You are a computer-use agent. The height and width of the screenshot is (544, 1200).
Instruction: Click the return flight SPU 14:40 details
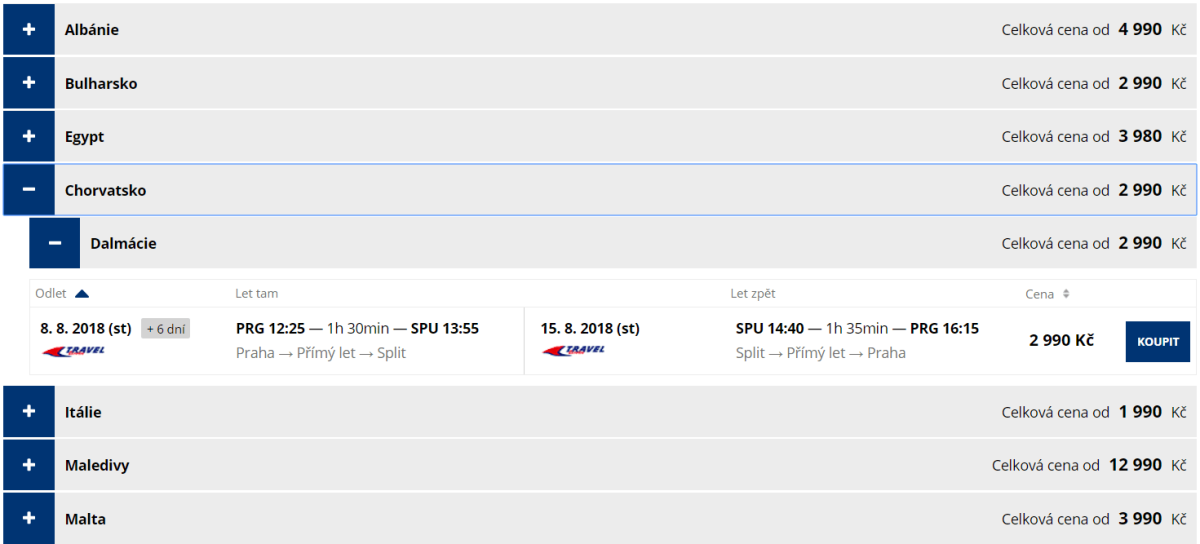[856, 328]
